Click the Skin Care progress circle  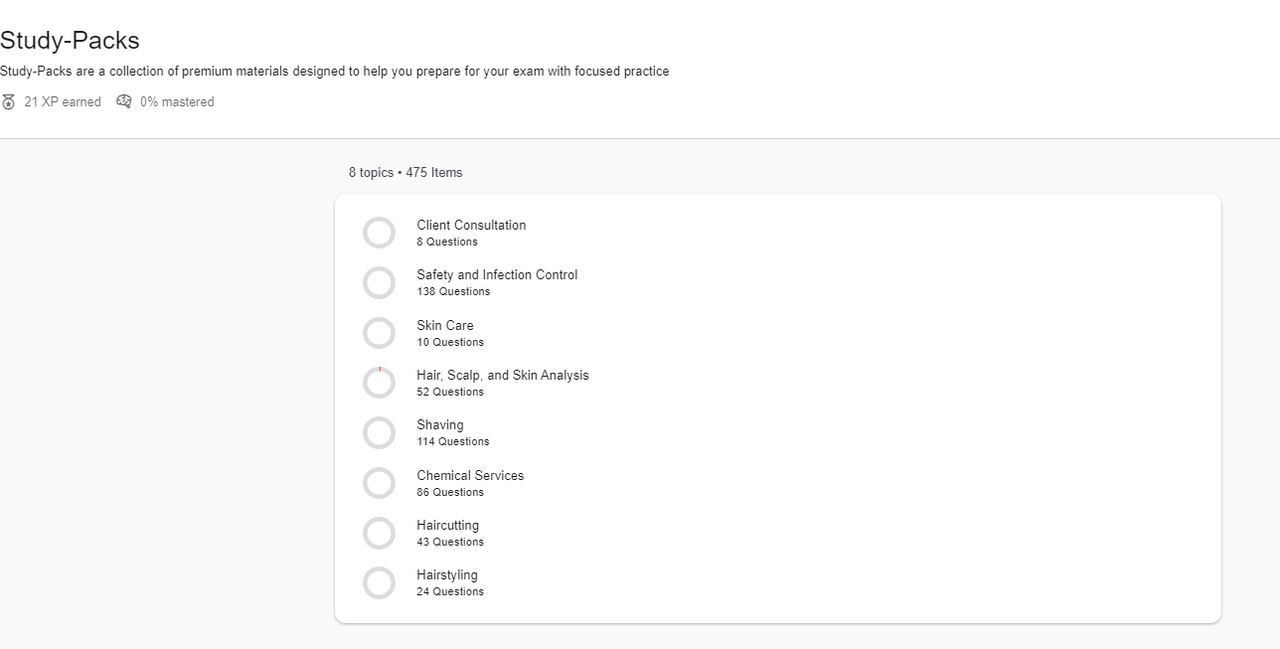pos(379,333)
